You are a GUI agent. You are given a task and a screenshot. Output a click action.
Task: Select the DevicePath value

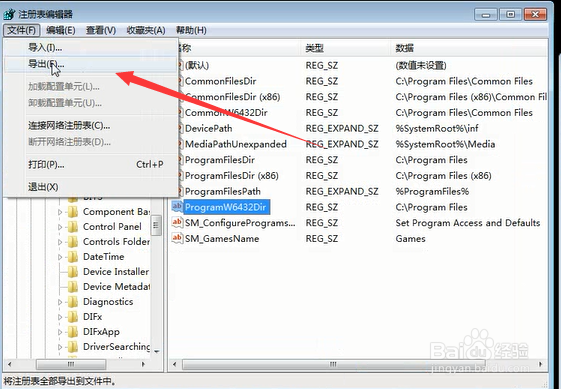[209, 128]
